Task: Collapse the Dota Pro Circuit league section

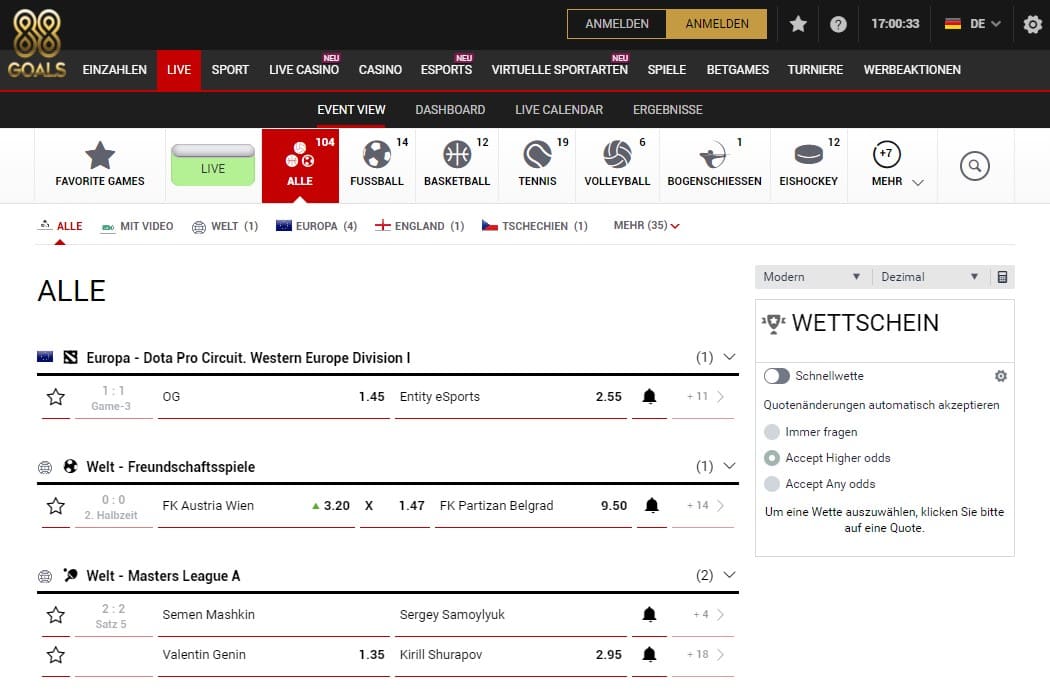Action: click(730, 357)
